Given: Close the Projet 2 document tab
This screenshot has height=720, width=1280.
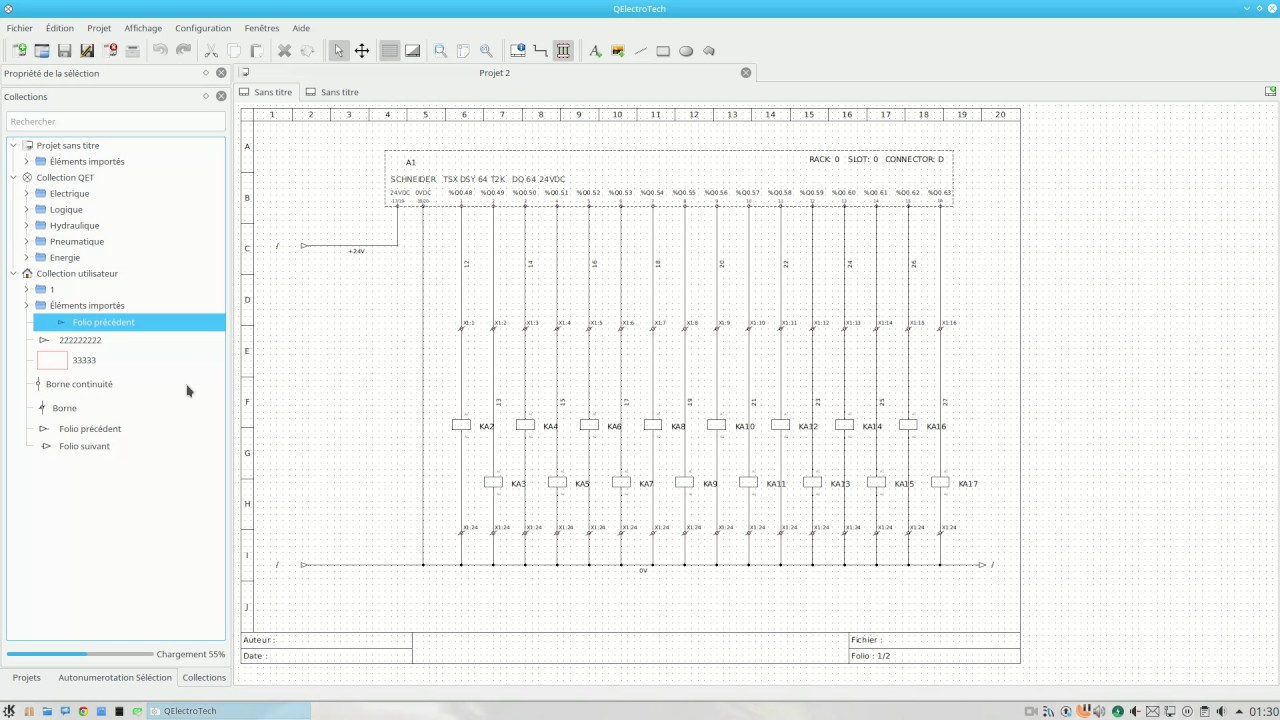Looking at the screenshot, I should click(746, 73).
